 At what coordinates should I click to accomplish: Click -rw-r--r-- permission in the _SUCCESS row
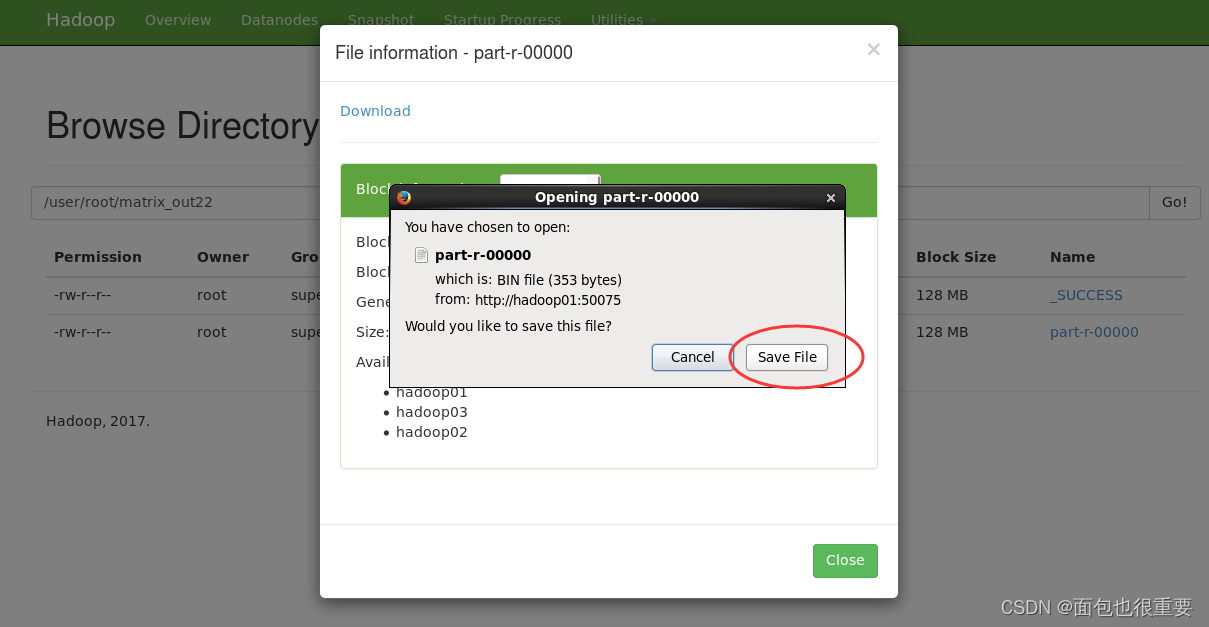coord(82,295)
